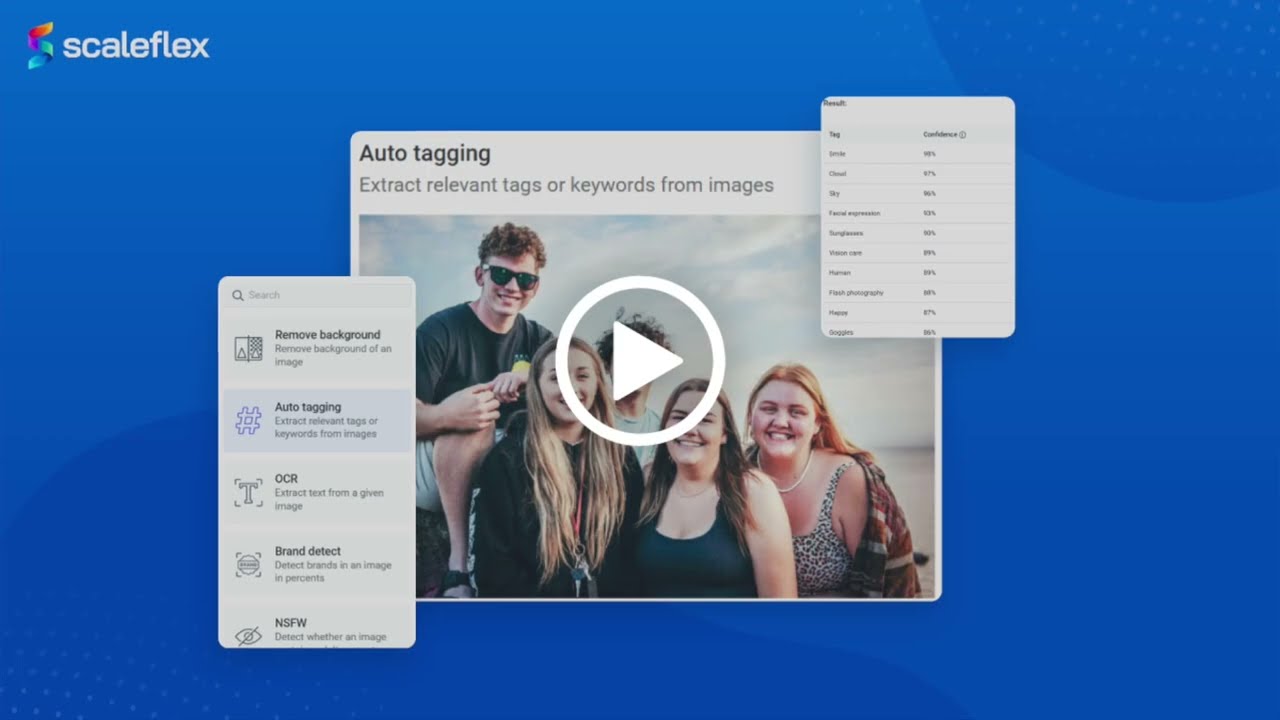1280x720 pixels.
Task: Click the Result label above the table
Action: 835,103
